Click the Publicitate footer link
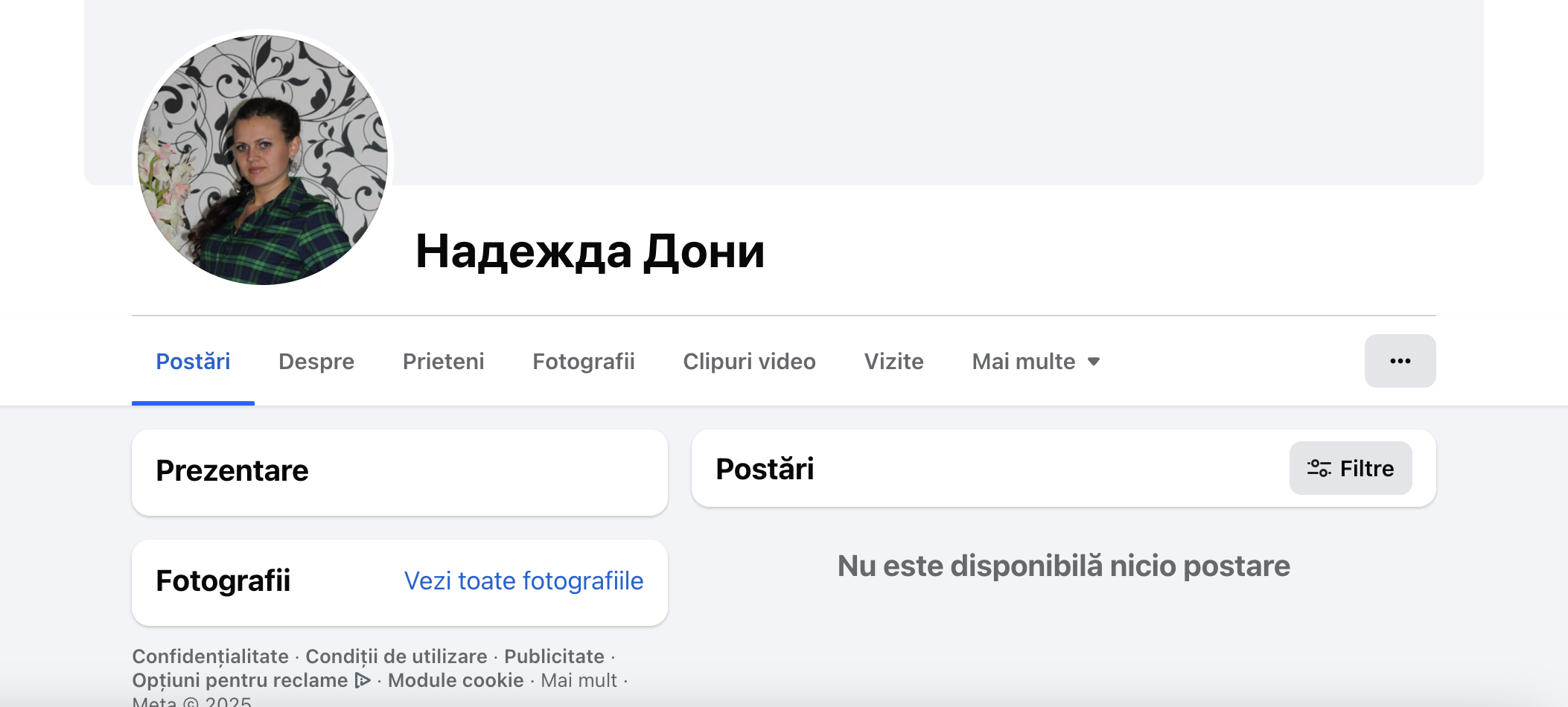Viewport: 1568px width, 707px height. pyautogui.click(x=554, y=656)
